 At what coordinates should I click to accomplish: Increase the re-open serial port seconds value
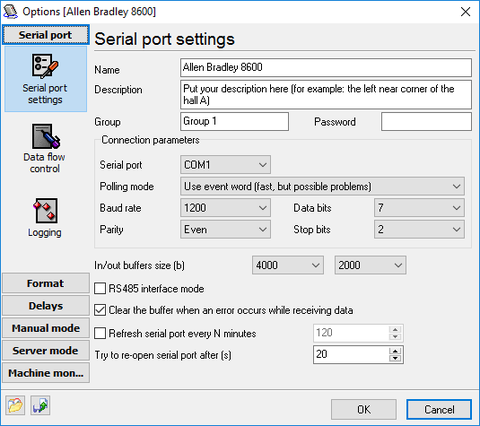click(395, 351)
